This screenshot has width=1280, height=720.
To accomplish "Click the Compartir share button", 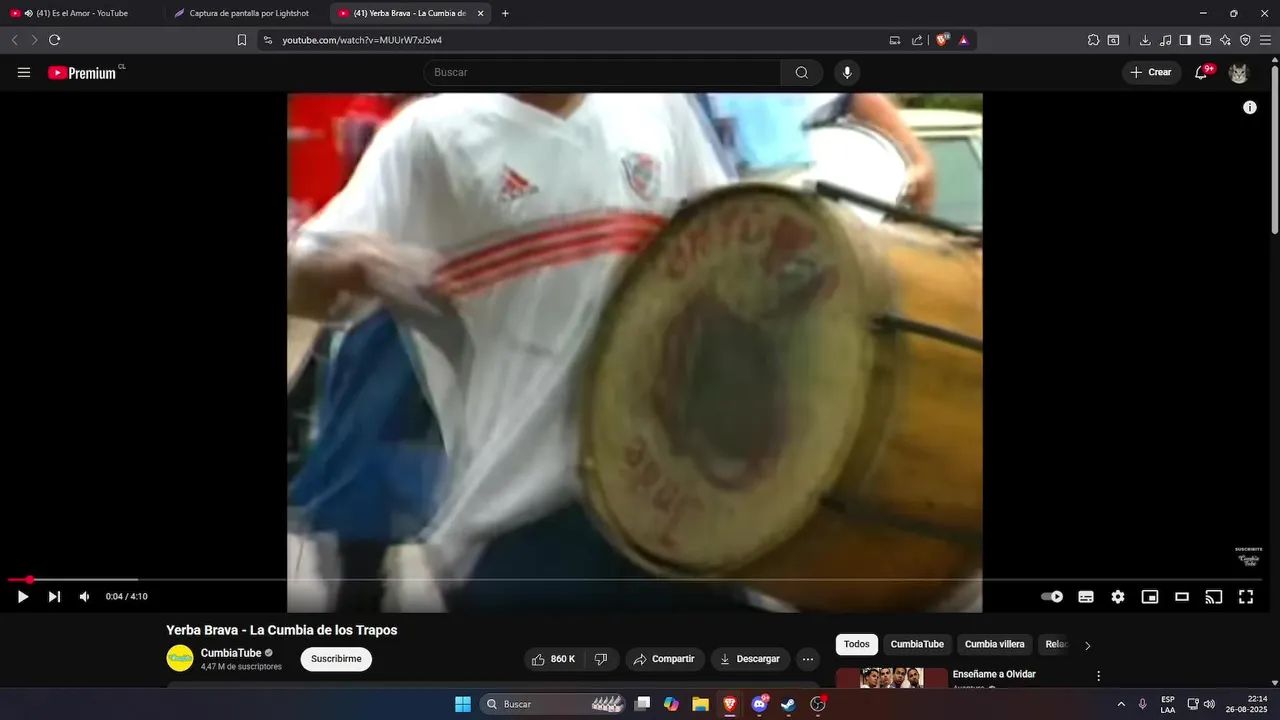I will click(x=664, y=659).
